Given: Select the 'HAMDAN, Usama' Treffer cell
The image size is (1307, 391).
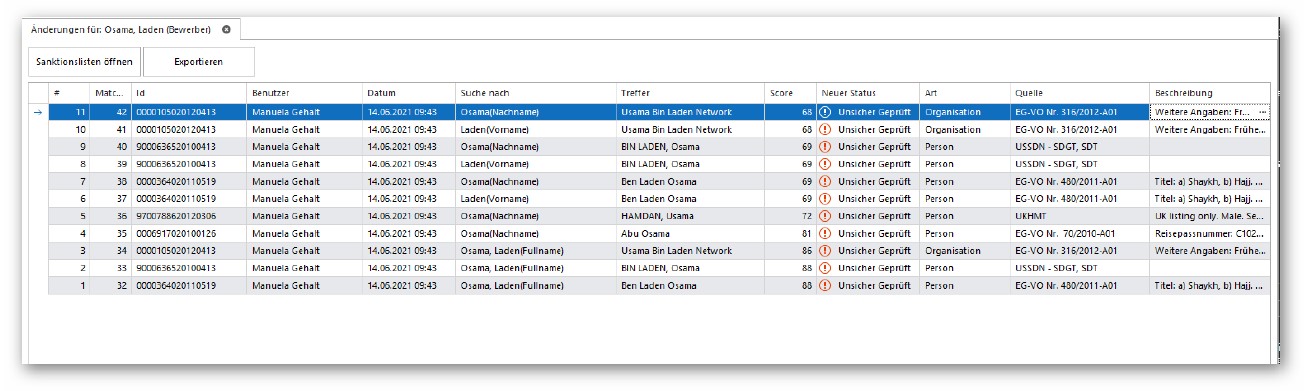Looking at the screenshot, I should pyautogui.click(x=689, y=215).
